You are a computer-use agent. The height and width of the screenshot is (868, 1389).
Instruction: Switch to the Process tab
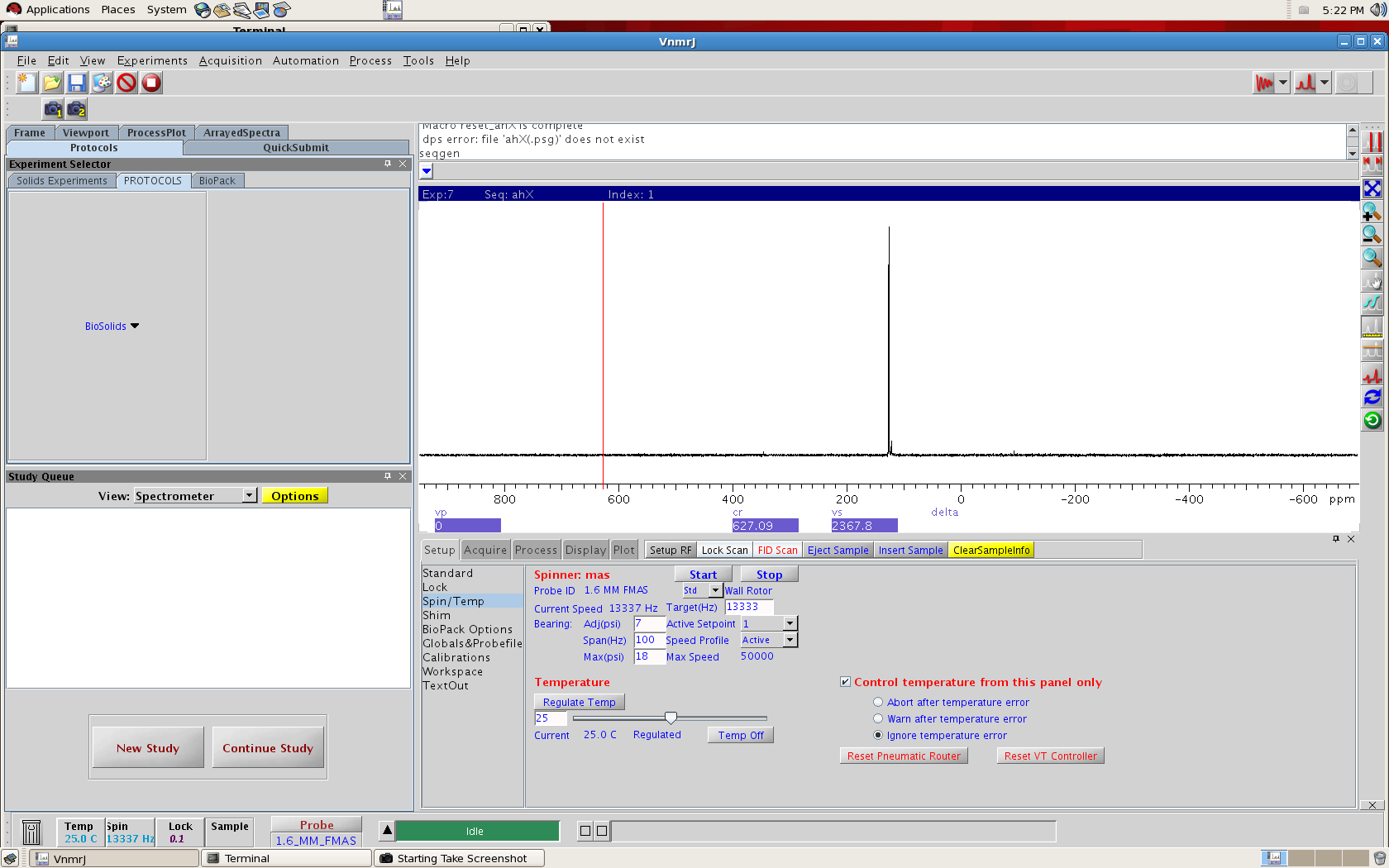(x=536, y=550)
